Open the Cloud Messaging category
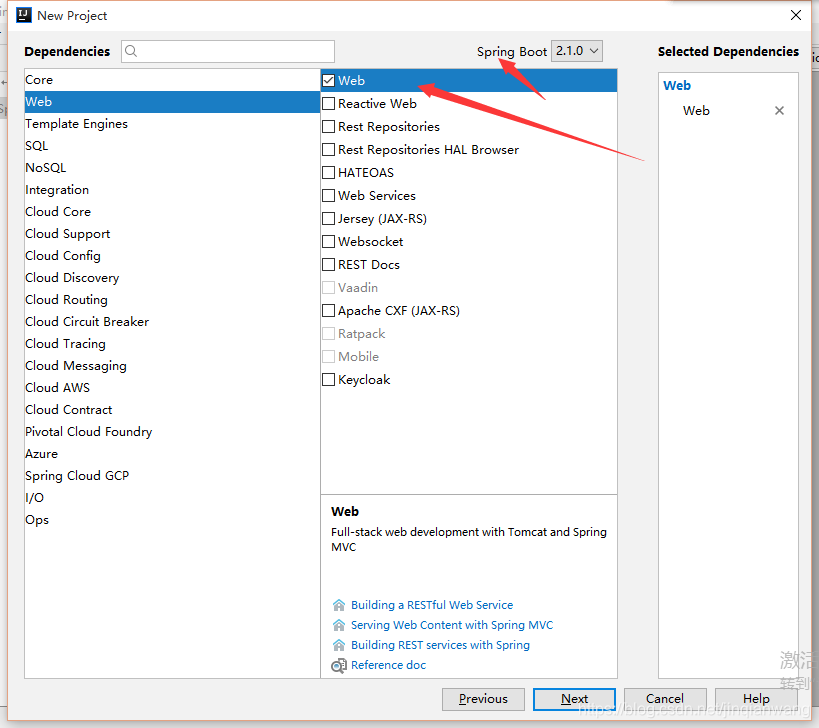819x728 pixels. coord(172,366)
